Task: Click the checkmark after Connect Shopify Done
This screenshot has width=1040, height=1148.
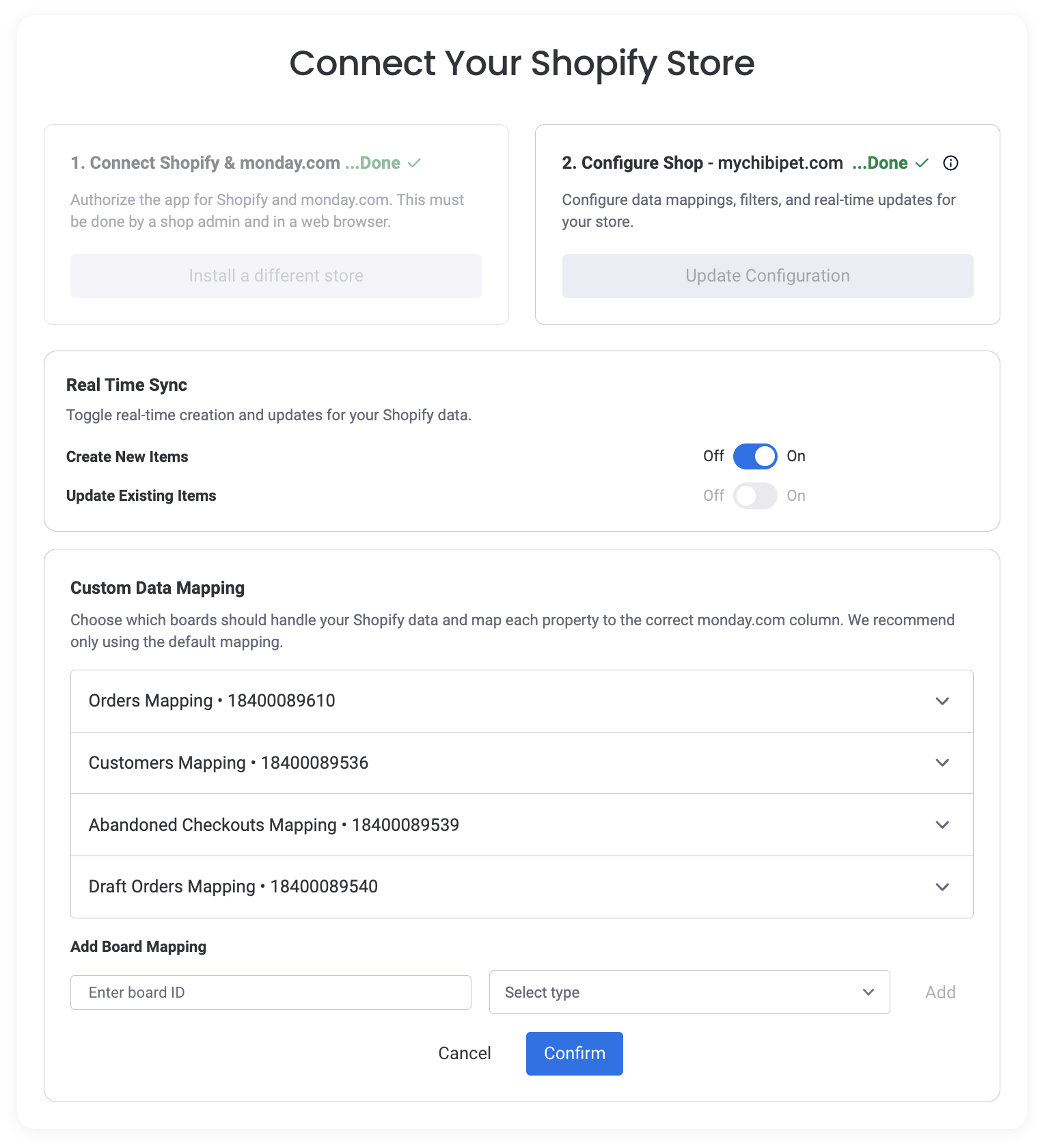Action: pyautogui.click(x=414, y=163)
